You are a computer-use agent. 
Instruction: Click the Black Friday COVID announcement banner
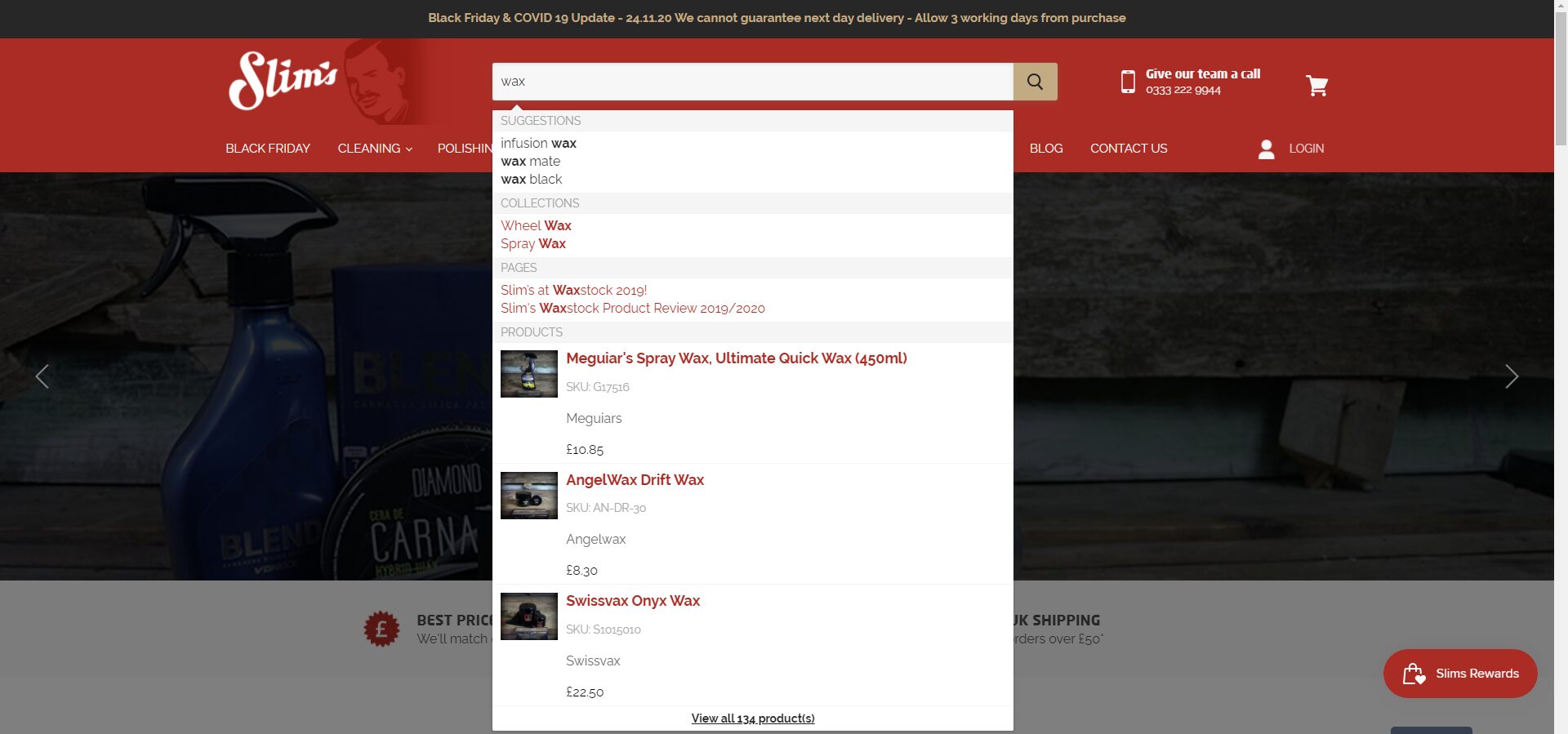777,18
